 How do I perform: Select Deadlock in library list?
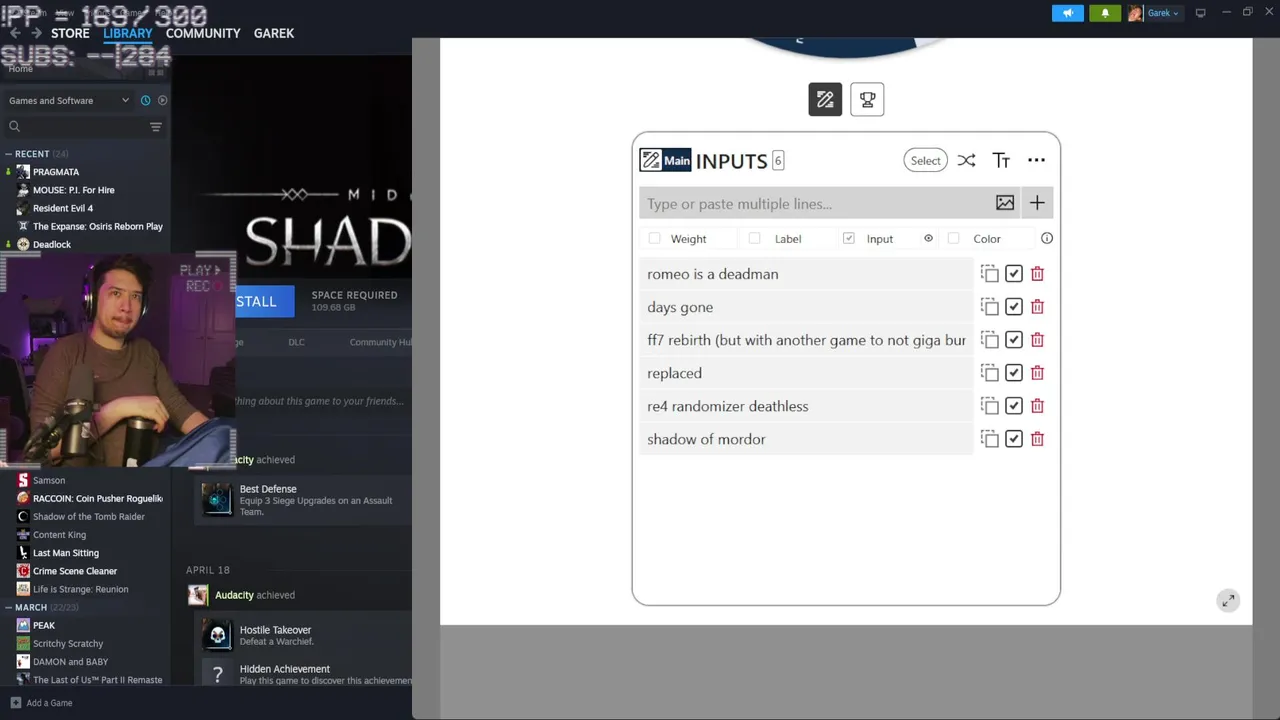52,244
